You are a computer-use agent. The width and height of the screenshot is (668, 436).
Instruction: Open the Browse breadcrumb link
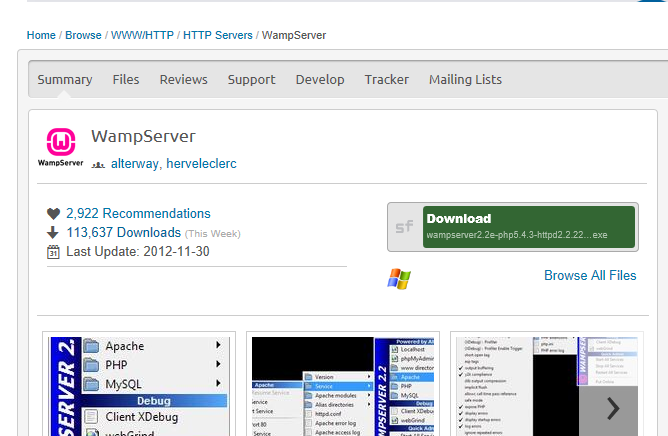tap(83, 35)
